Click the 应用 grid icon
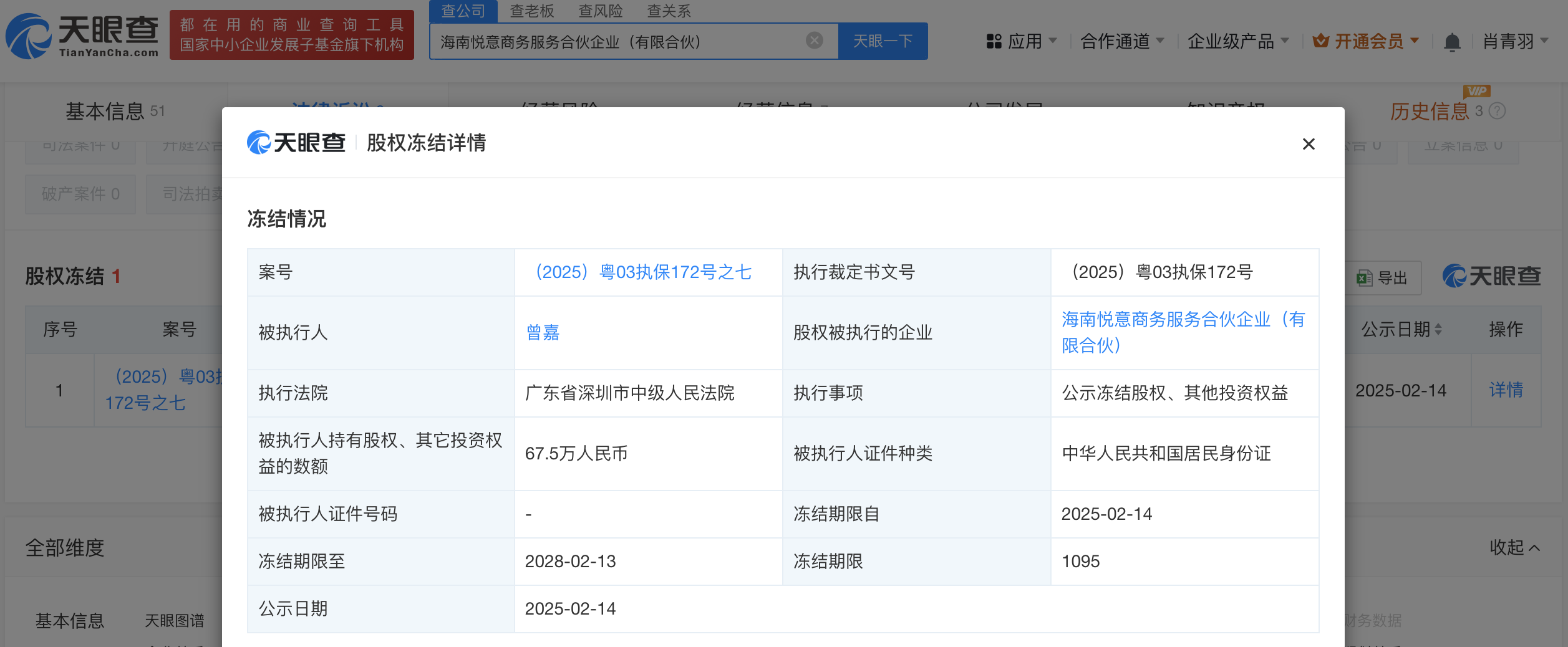 (994, 42)
